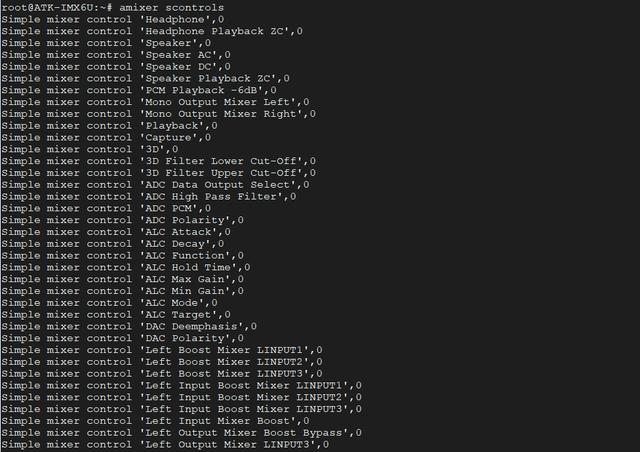
Task: Click the 'Capture',0 control line
Action: pos(106,138)
